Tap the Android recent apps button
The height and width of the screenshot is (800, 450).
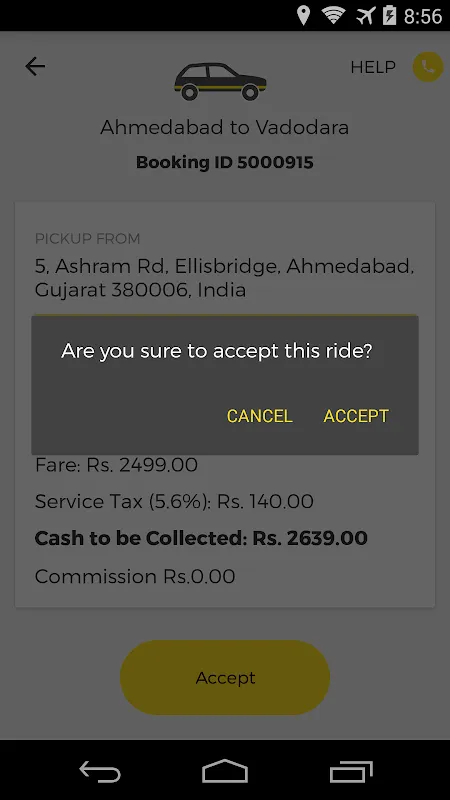(x=351, y=771)
